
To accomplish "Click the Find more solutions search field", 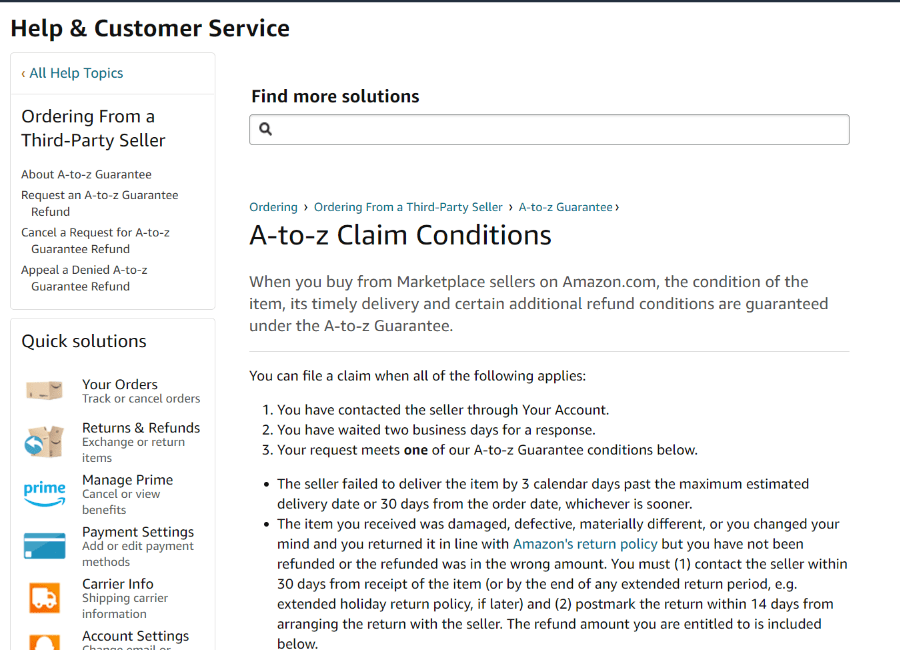I will [548, 129].
